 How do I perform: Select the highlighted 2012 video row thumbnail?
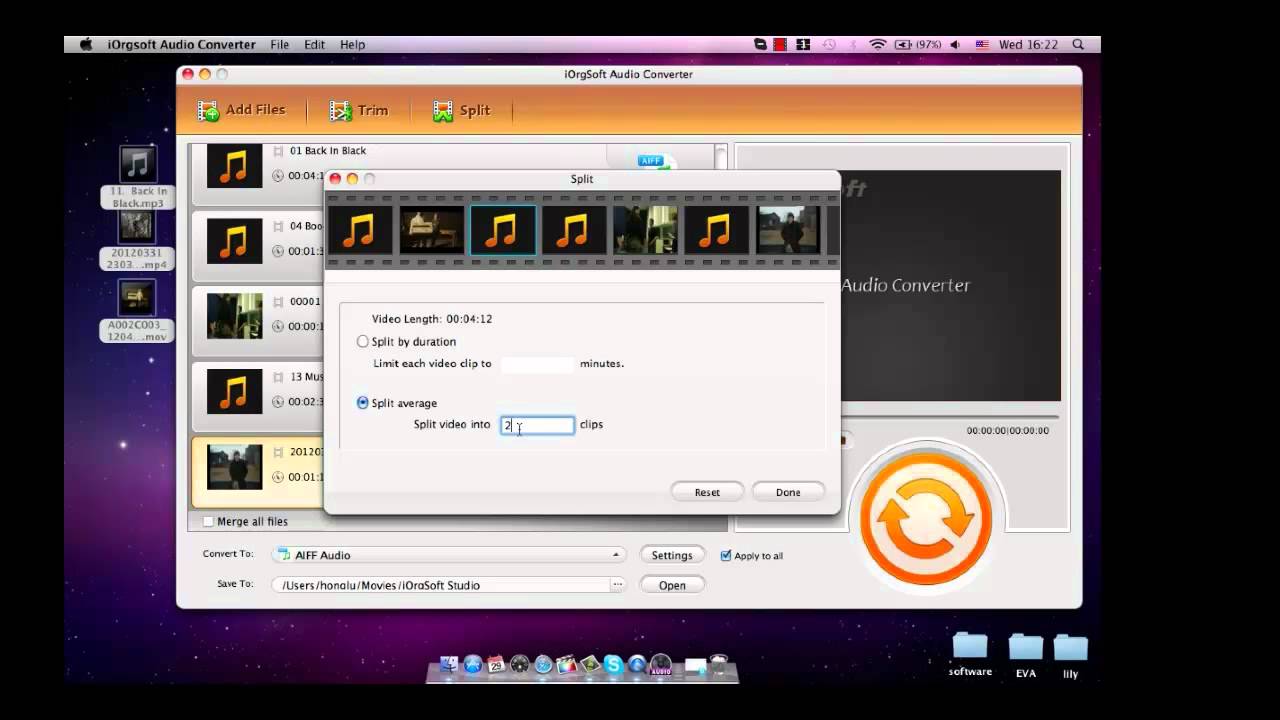coord(234,466)
